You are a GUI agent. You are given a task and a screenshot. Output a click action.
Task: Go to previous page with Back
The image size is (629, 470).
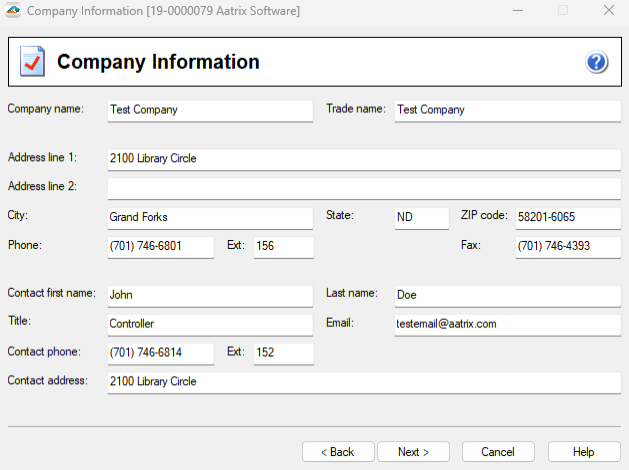click(338, 452)
